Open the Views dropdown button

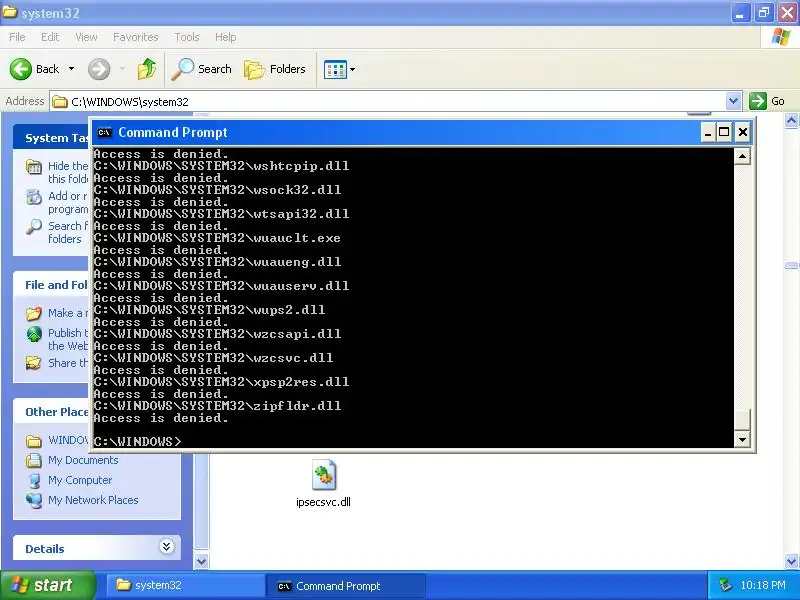(x=339, y=69)
